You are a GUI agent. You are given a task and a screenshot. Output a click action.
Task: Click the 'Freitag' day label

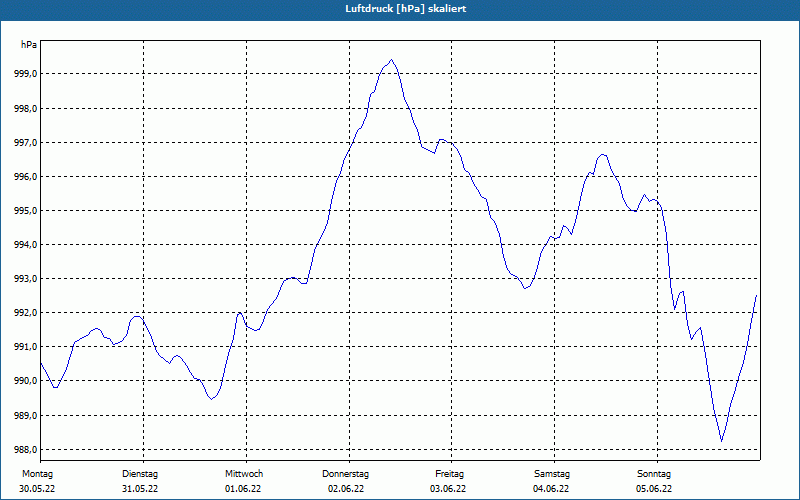pyautogui.click(x=449, y=474)
